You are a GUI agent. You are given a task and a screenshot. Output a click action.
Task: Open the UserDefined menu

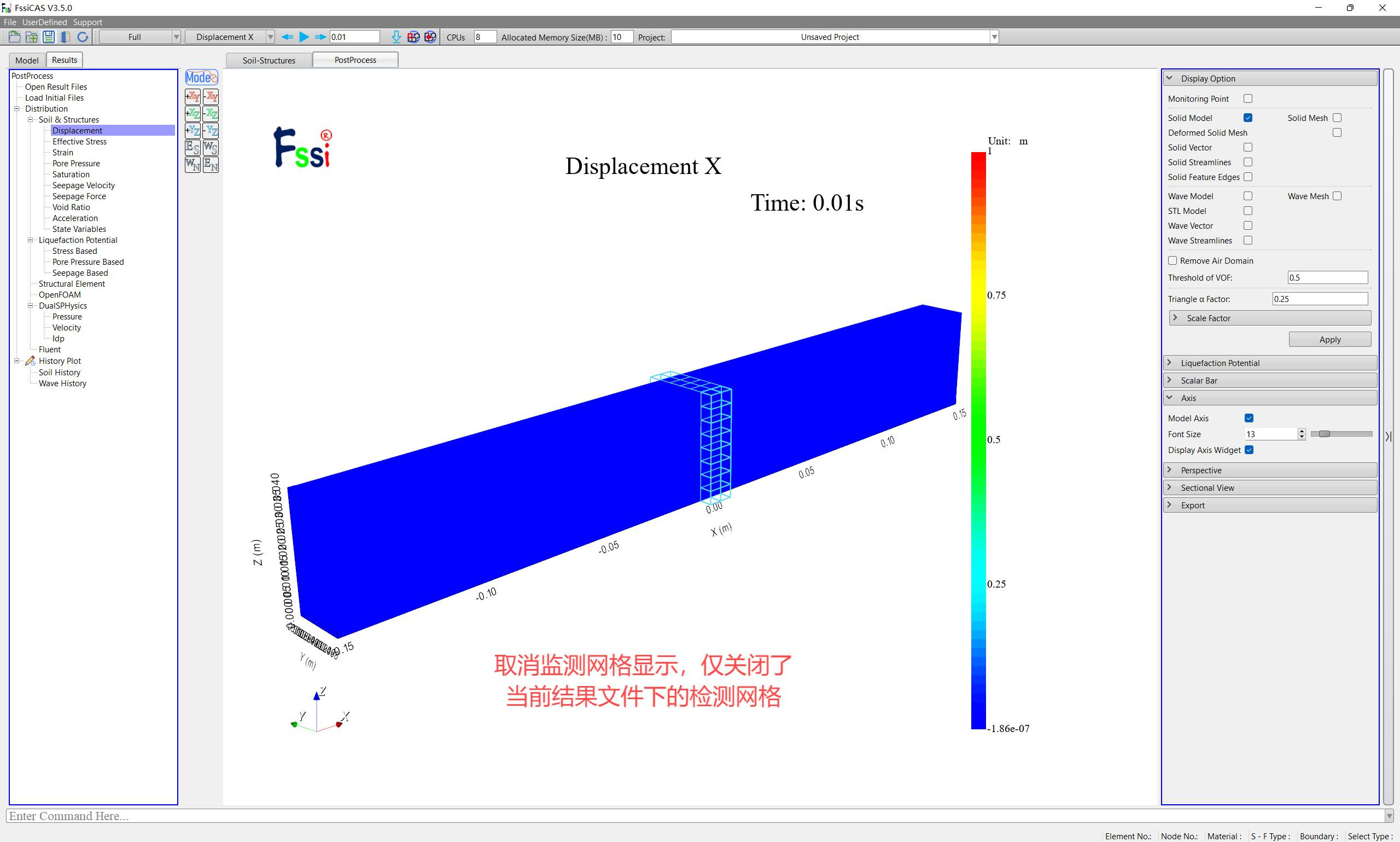pyautogui.click(x=44, y=22)
